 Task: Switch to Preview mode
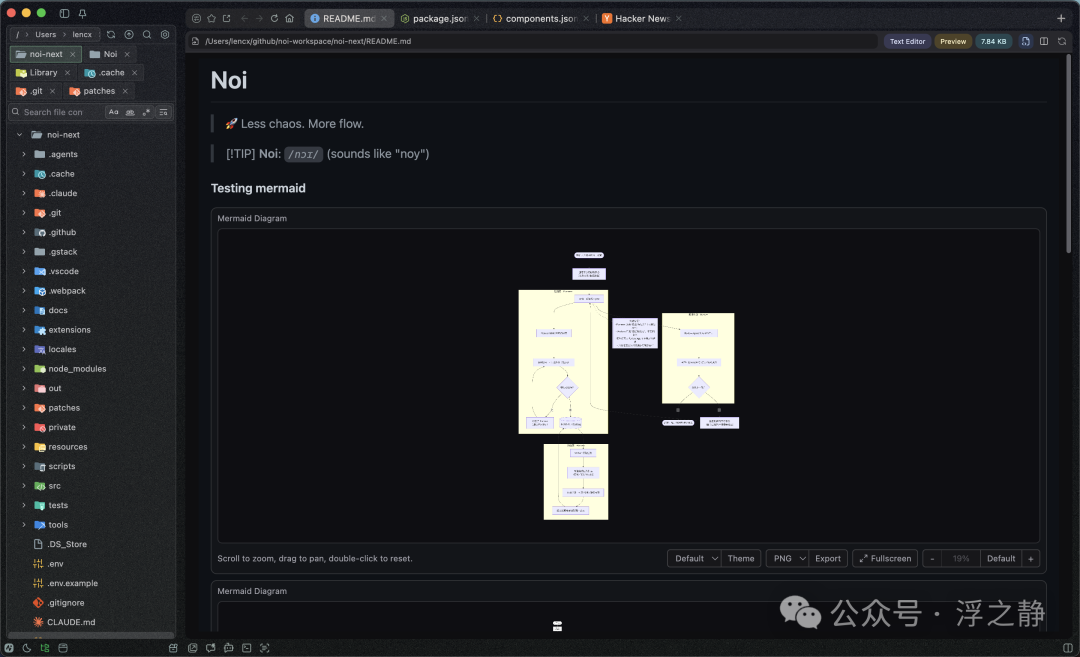point(953,41)
